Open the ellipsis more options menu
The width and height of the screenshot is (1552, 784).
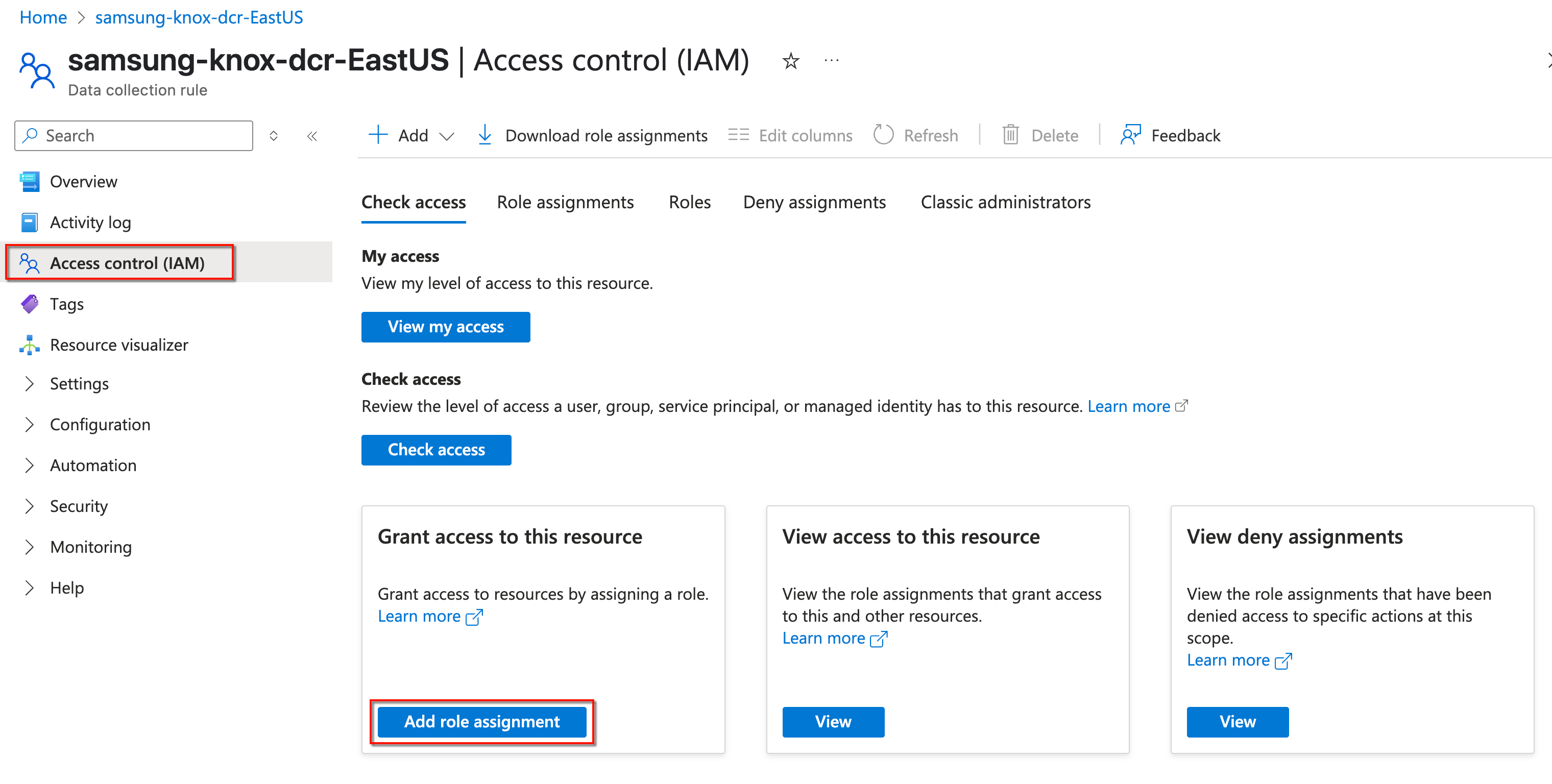coord(832,61)
